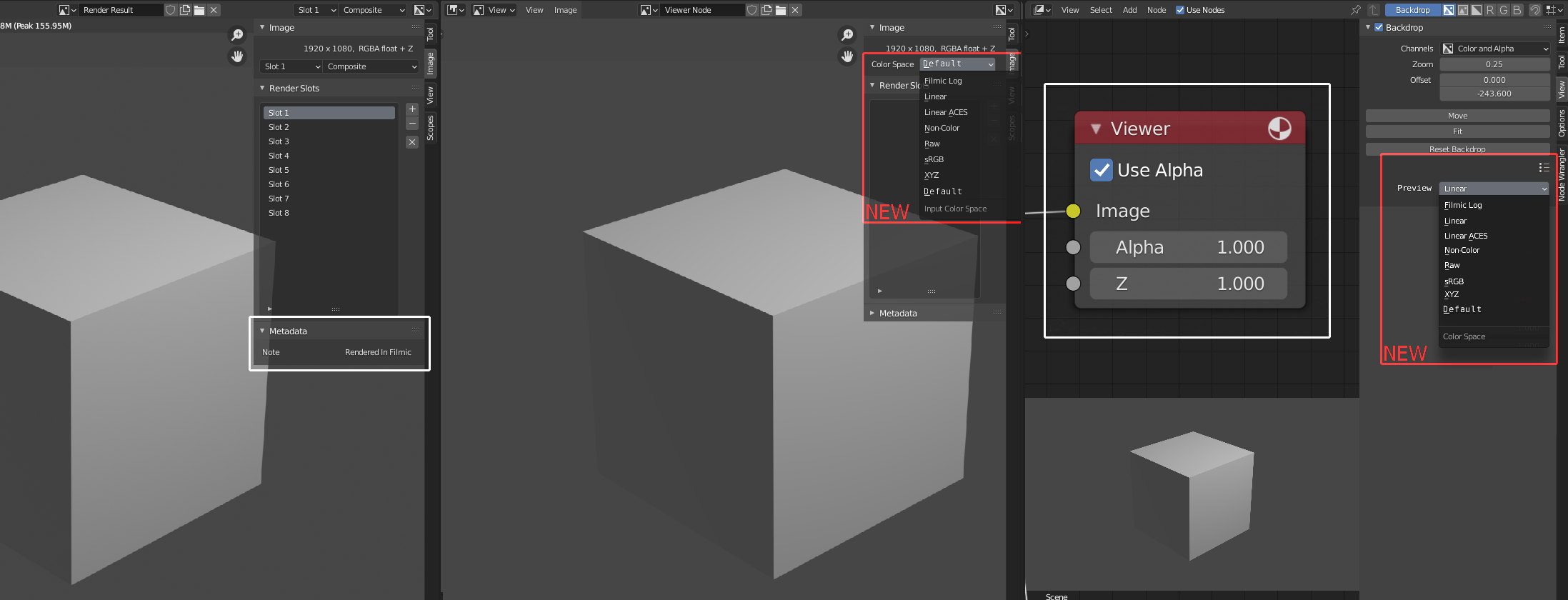Switch to Node Wrangler sidebar tab
The height and width of the screenshot is (600, 1568).
coord(1562,174)
